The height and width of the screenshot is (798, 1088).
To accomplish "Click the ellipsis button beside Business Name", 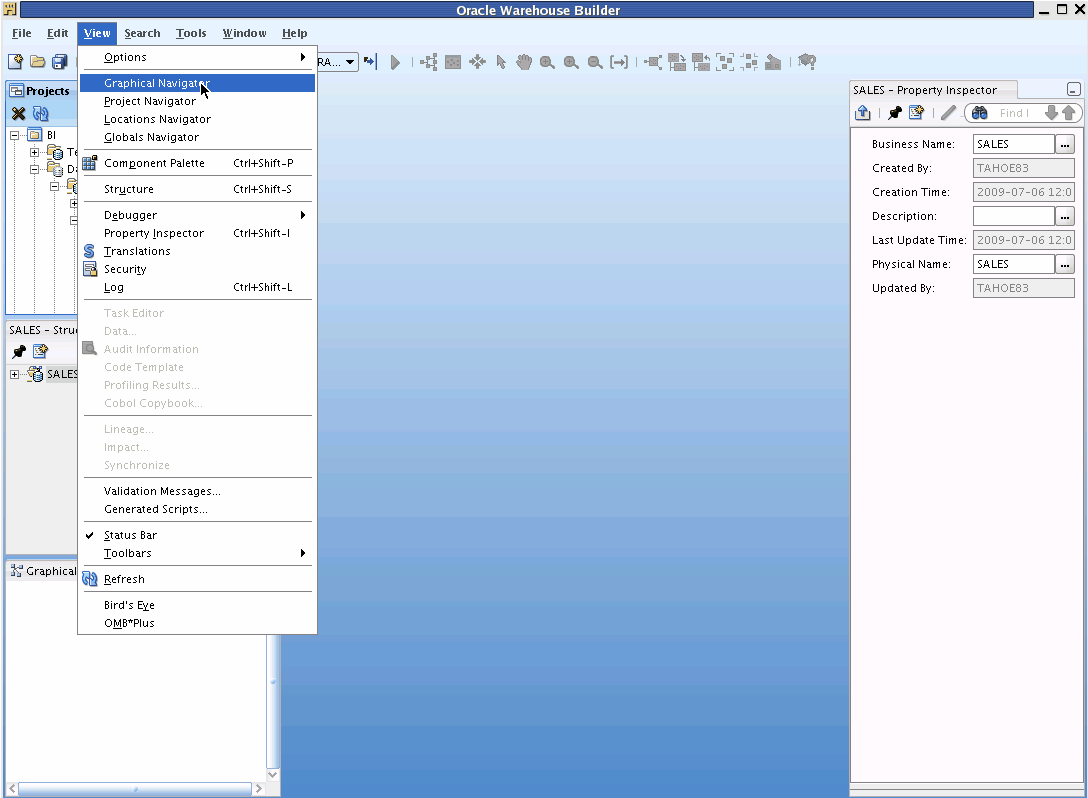I will (x=1065, y=144).
